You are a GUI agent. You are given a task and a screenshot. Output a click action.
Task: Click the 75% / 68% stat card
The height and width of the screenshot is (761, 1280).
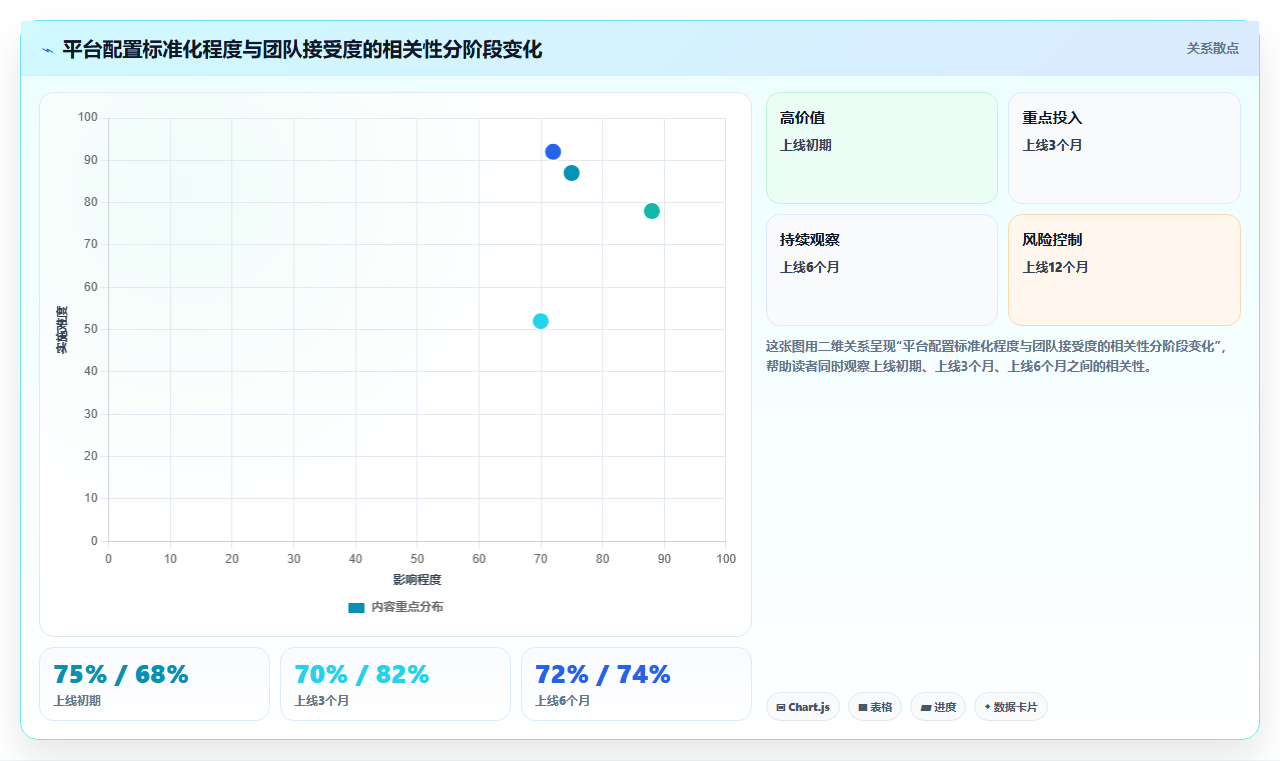[154, 684]
